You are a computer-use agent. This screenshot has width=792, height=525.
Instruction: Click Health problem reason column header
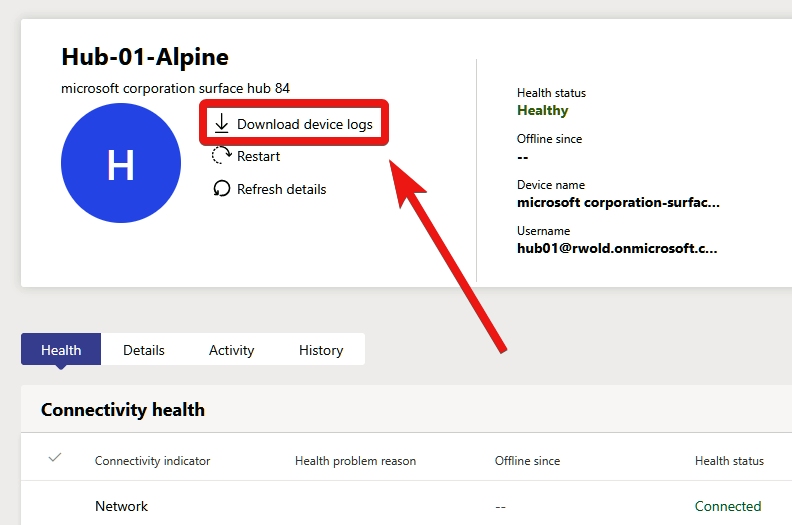(356, 461)
